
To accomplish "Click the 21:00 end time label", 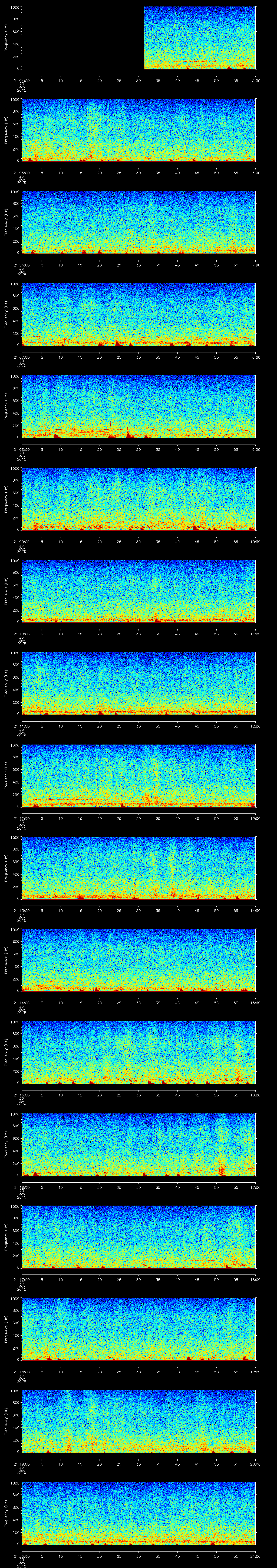I will point(256,1556).
